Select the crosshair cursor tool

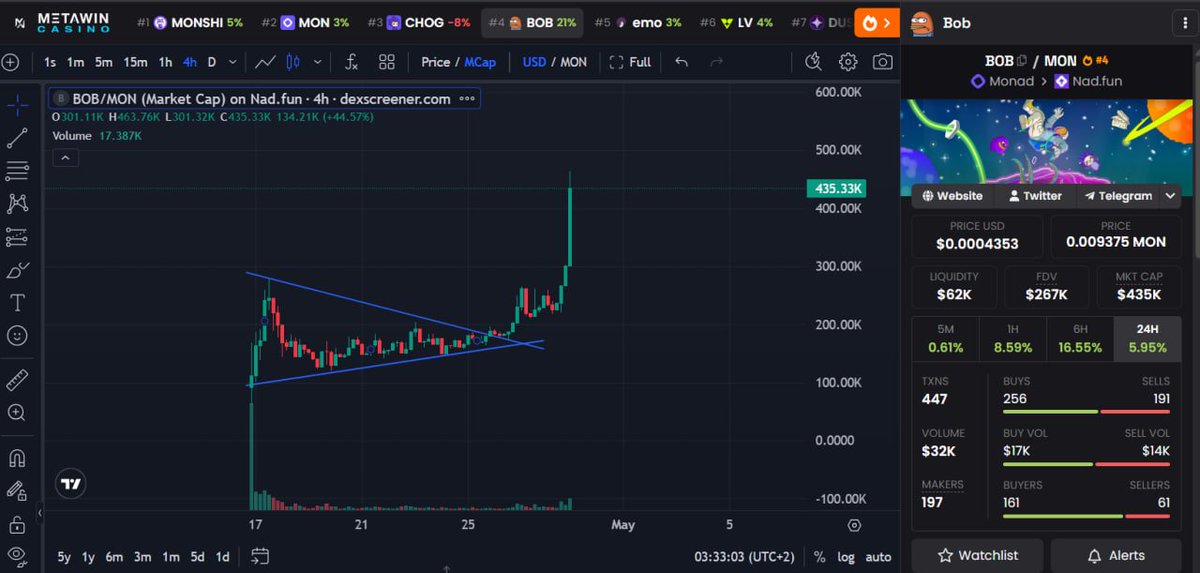coord(17,105)
